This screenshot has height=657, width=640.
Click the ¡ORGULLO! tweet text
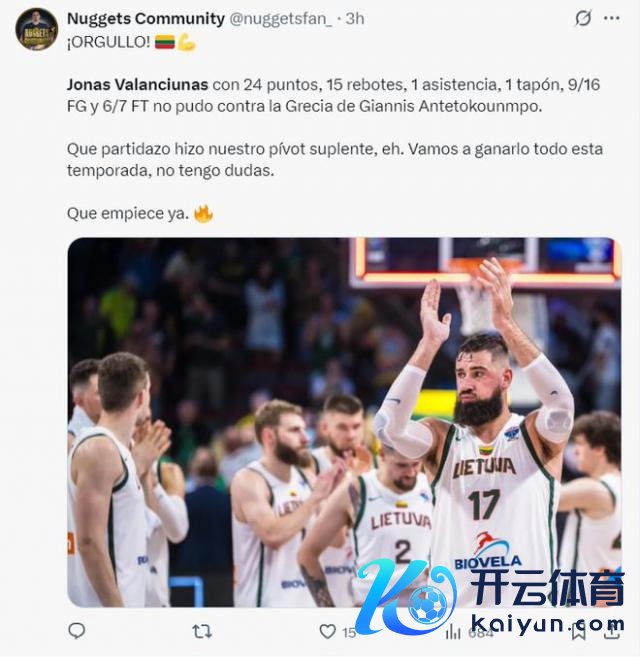click(x=109, y=42)
